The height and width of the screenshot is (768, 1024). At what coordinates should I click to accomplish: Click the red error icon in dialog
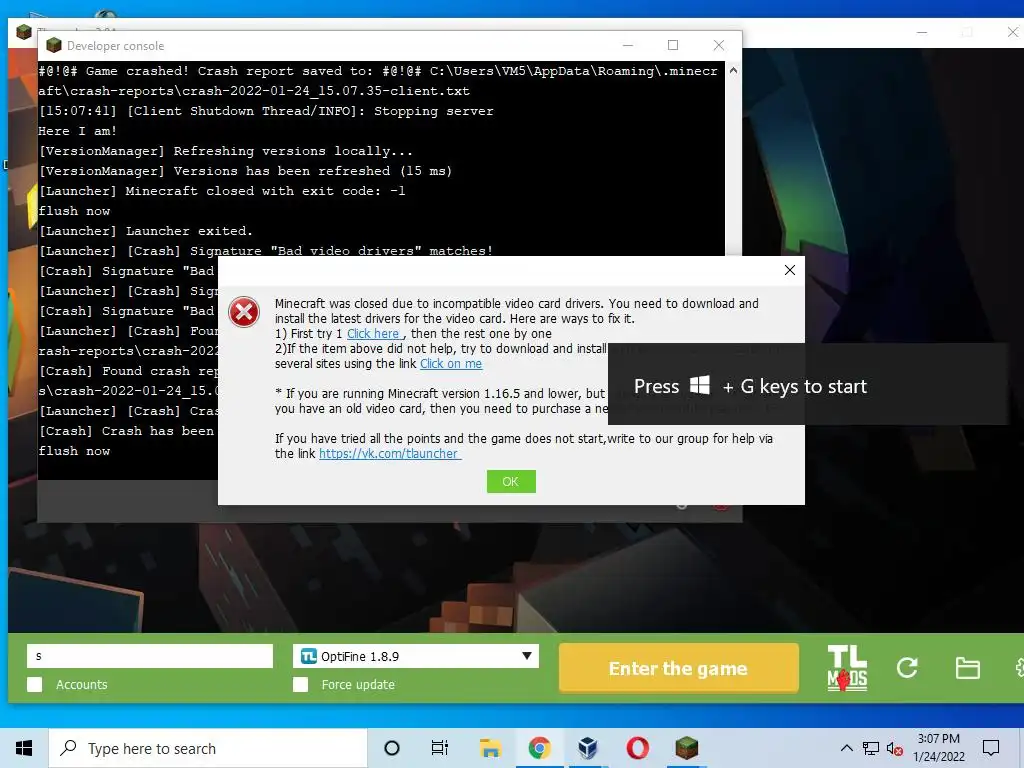pos(244,312)
